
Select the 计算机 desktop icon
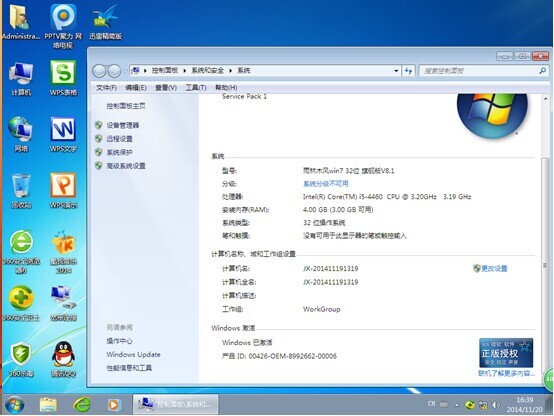[21, 78]
